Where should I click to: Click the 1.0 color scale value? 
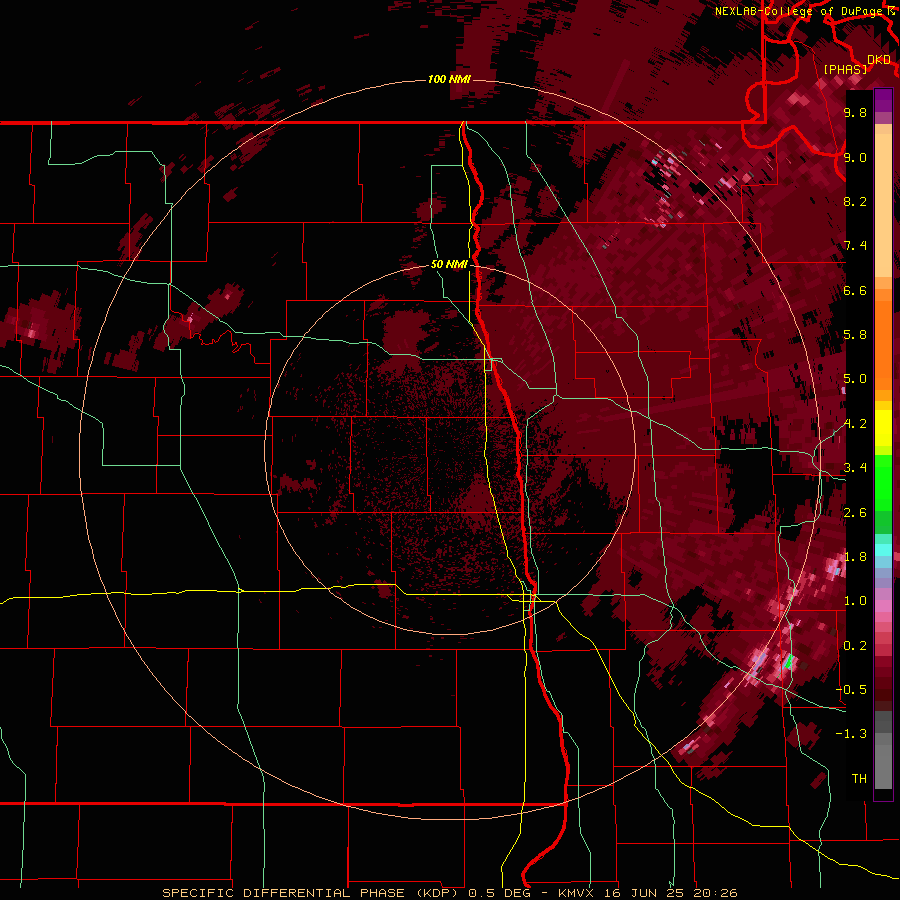(855, 601)
